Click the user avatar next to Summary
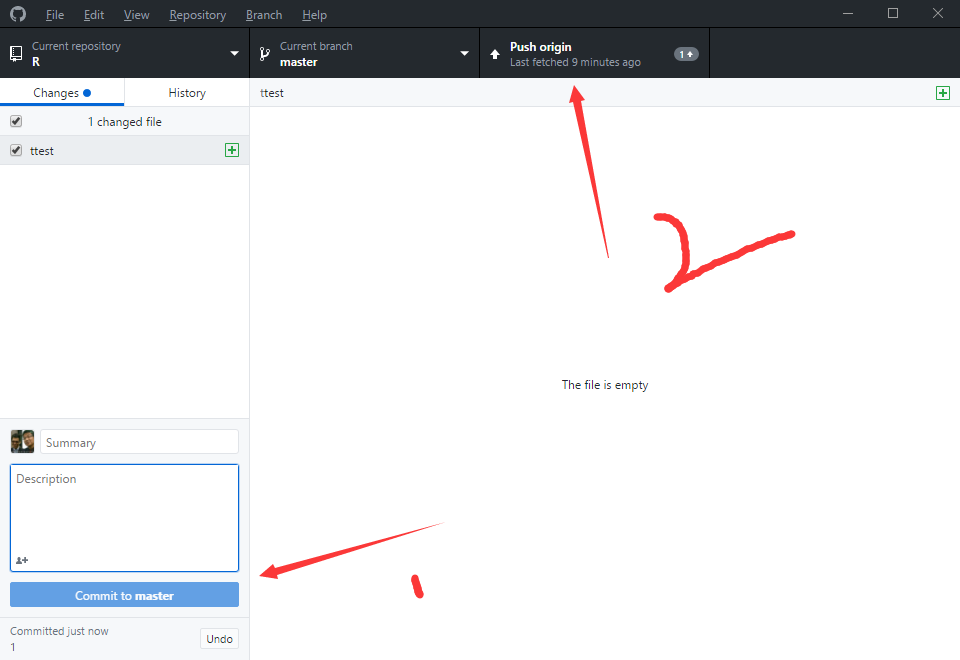The image size is (960, 660). point(22,442)
